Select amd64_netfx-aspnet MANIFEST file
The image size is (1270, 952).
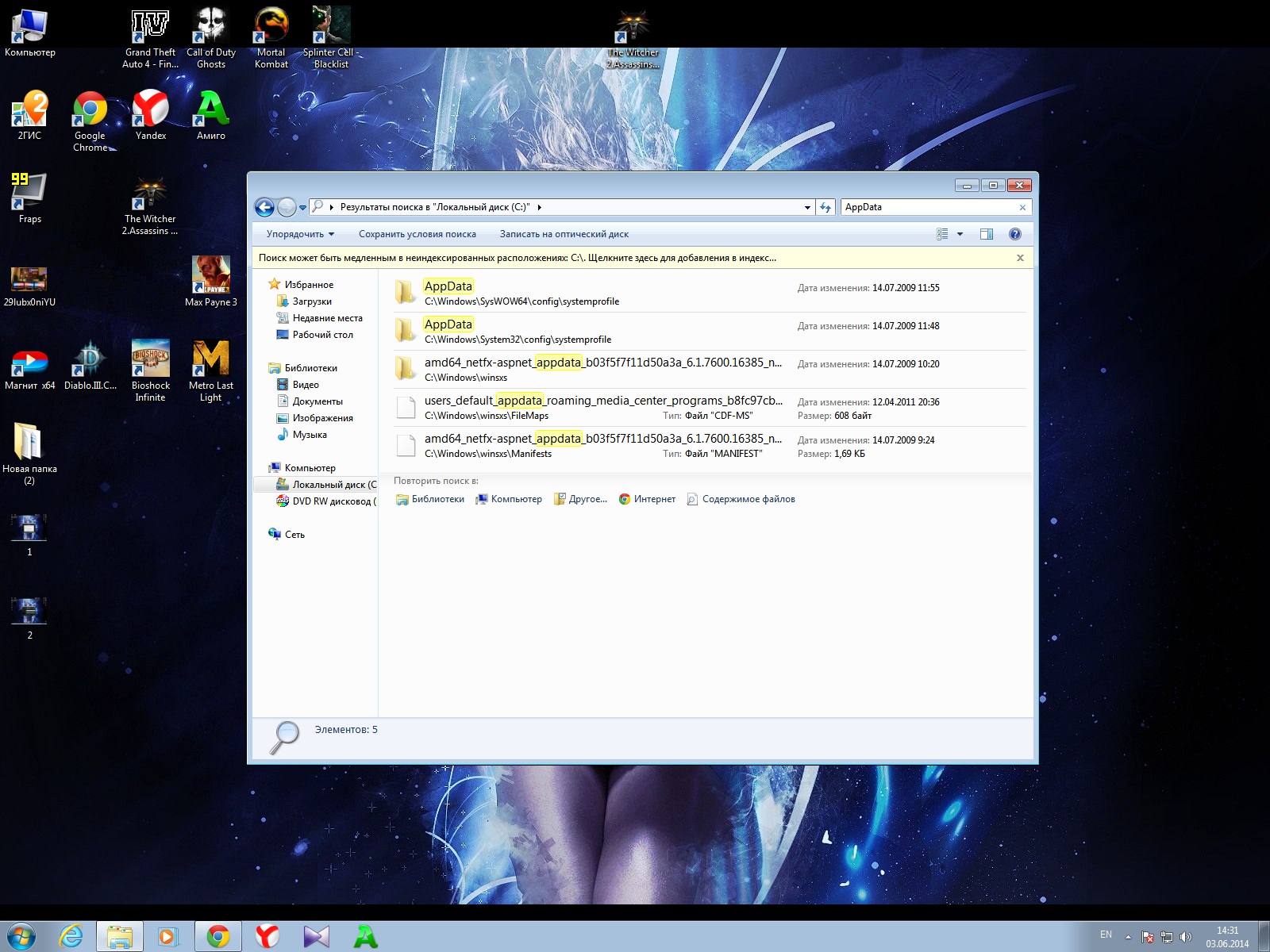tap(710, 445)
